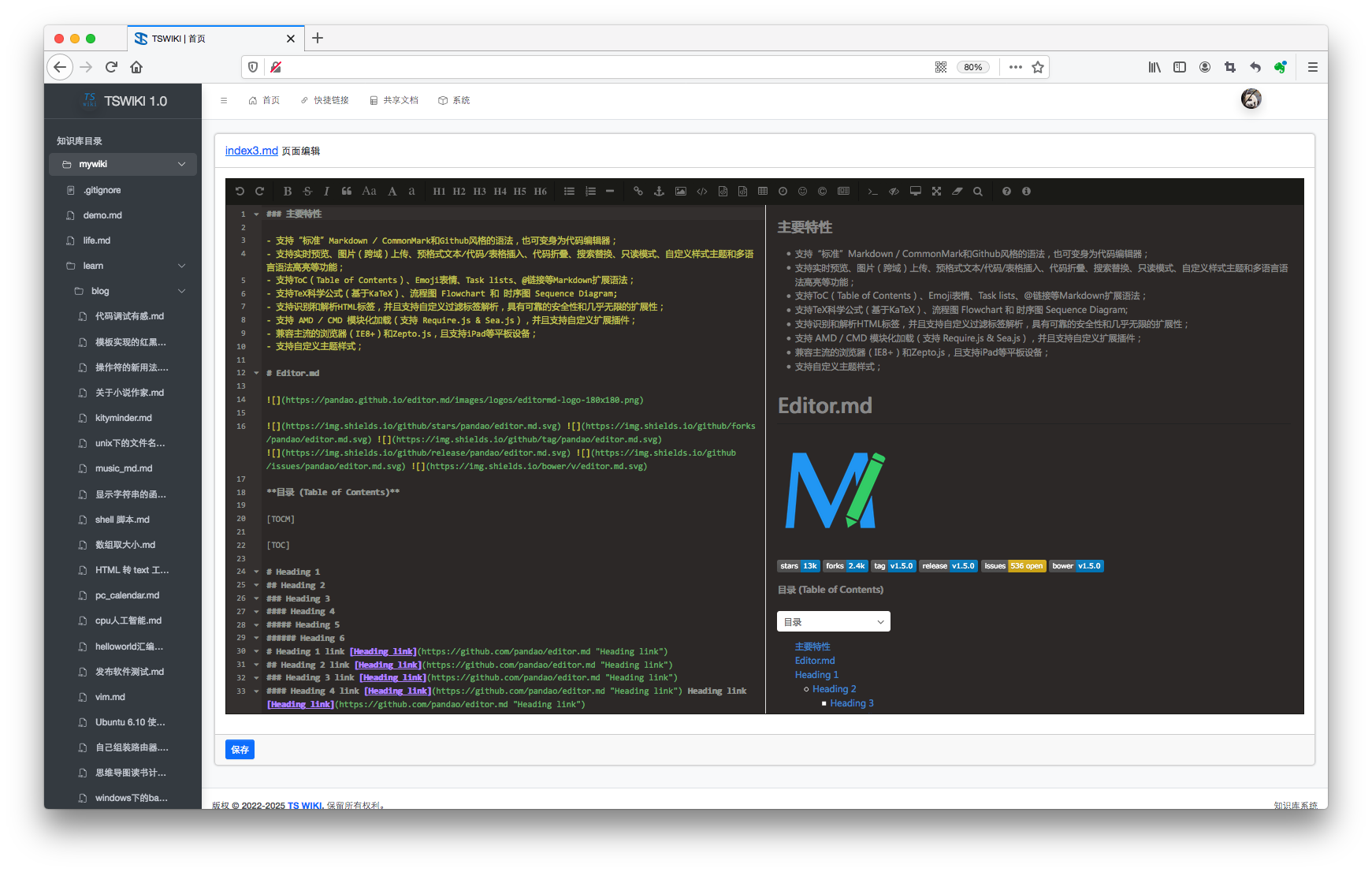Insert a hyperlink using the link icon
Viewport: 1372px width, 872px height.
click(x=638, y=191)
